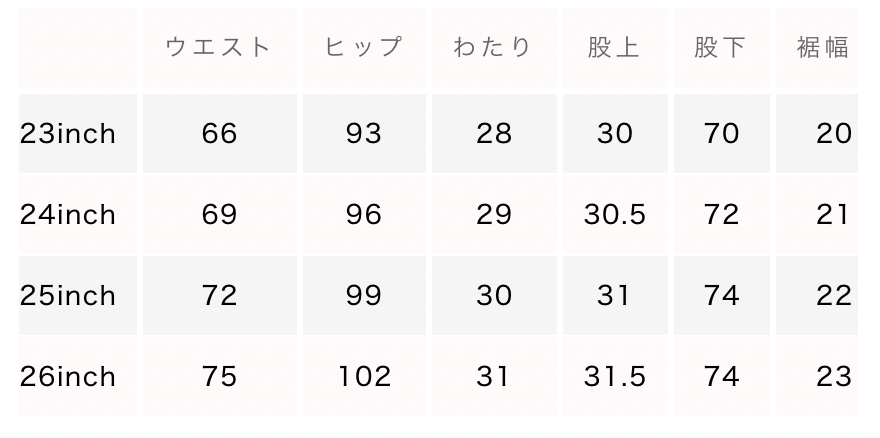This screenshot has height=438, width=880.
Task: Click the わたり column header
Action: (x=493, y=47)
